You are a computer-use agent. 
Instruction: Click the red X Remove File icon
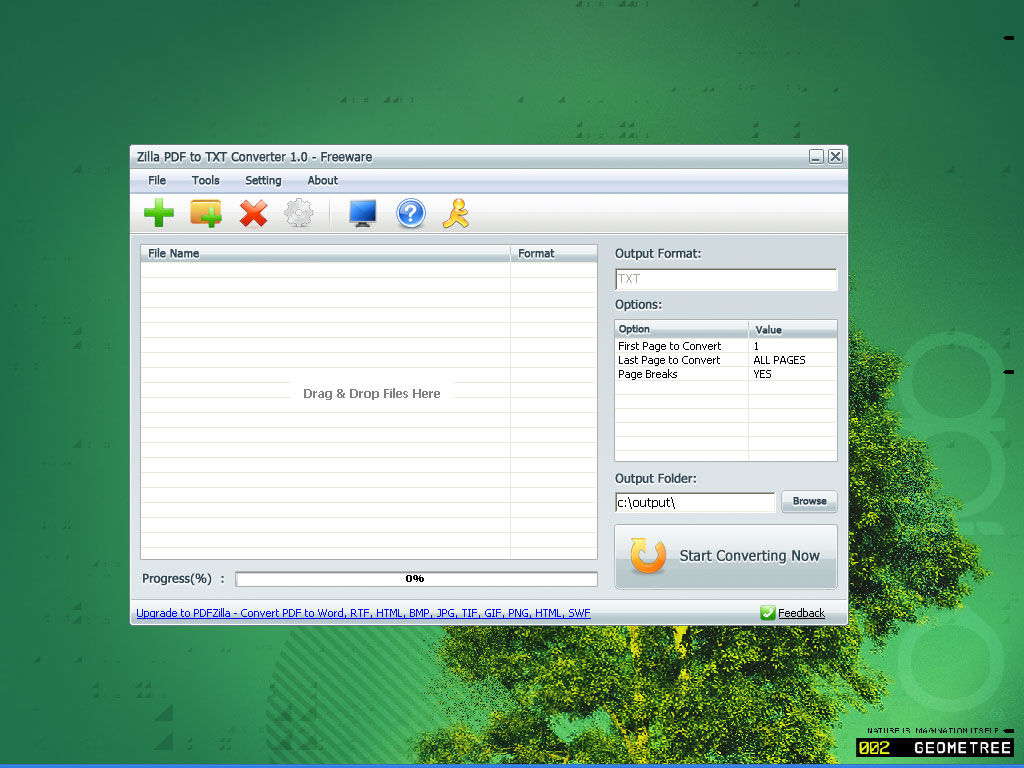pyautogui.click(x=253, y=213)
